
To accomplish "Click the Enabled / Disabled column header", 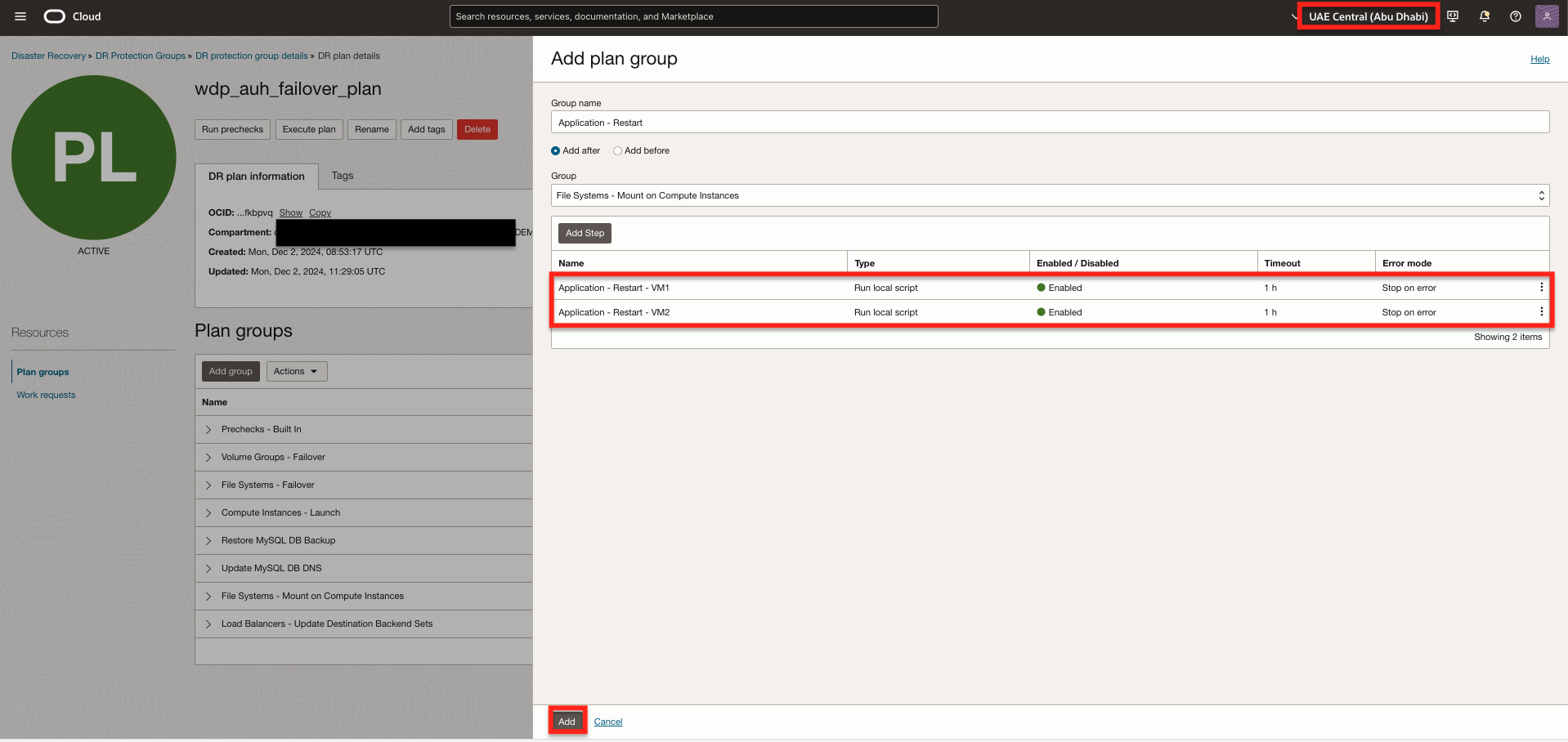I will (1077, 263).
